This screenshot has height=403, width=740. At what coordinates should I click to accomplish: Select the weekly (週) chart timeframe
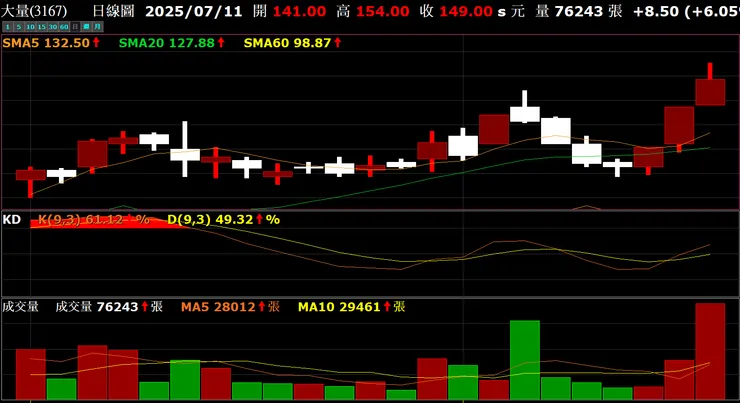point(86,27)
